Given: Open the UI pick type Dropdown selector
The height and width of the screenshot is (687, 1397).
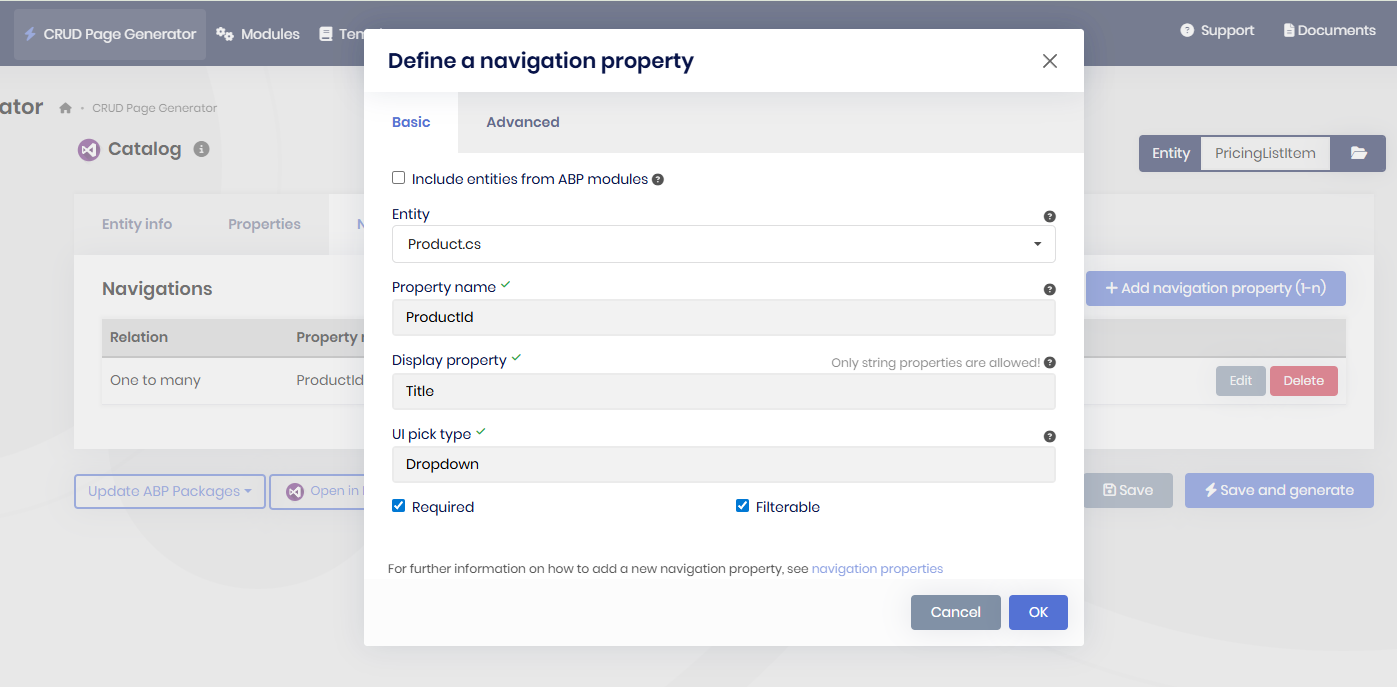Looking at the screenshot, I should pyautogui.click(x=723, y=464).
